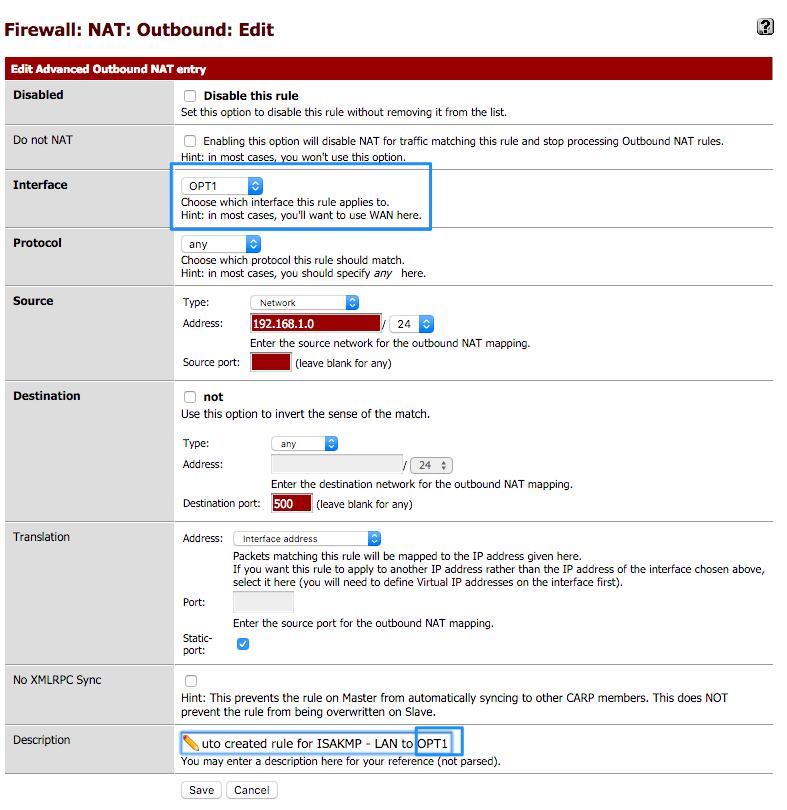Screen dimensions: 787x810
Task: Click the Source port input field
Action: [x=271, y=363]
